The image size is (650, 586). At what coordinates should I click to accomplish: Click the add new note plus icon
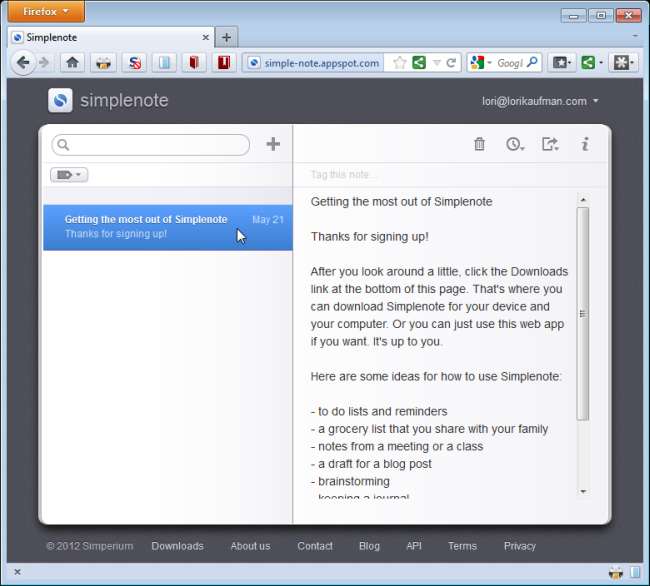273,144
